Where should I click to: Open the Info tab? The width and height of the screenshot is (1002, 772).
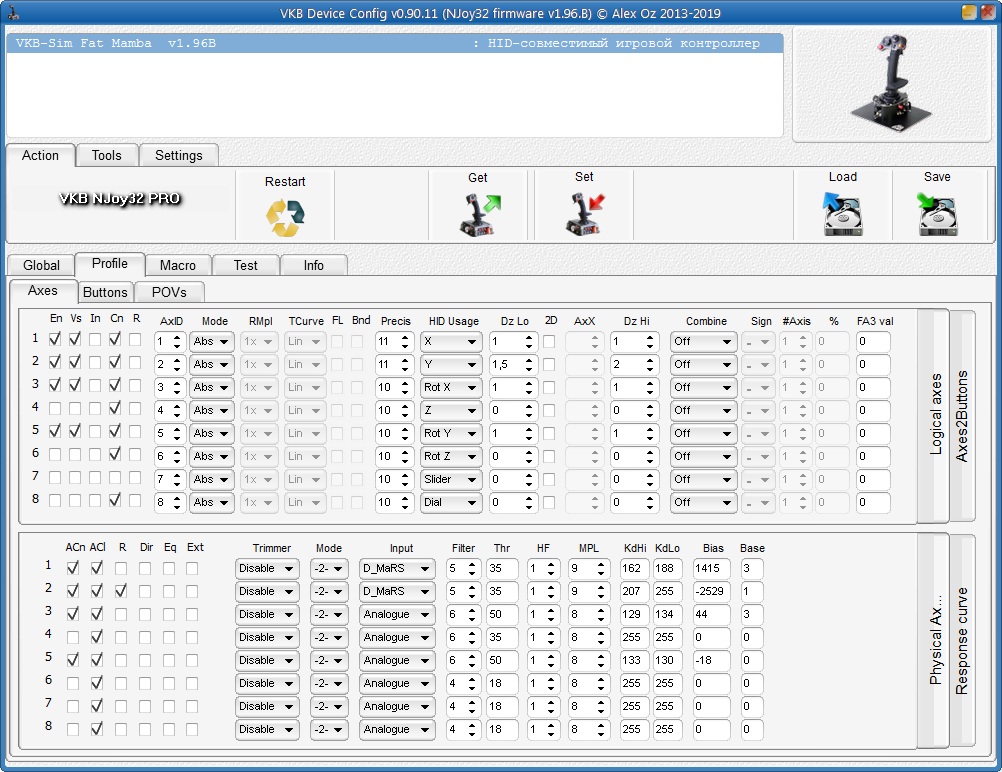313,265
